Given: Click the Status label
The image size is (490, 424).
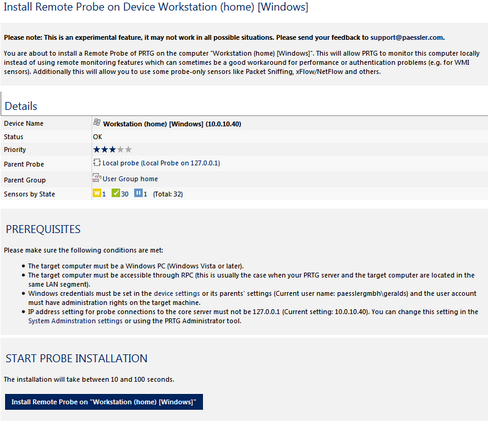Looking at the screenshot, I should coord(13,137).
